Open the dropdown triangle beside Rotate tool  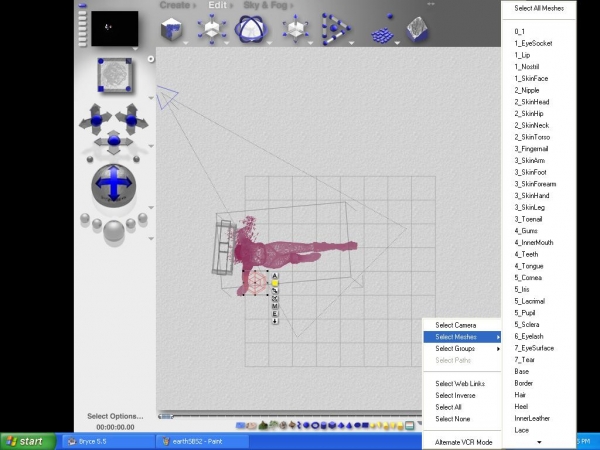269,43
